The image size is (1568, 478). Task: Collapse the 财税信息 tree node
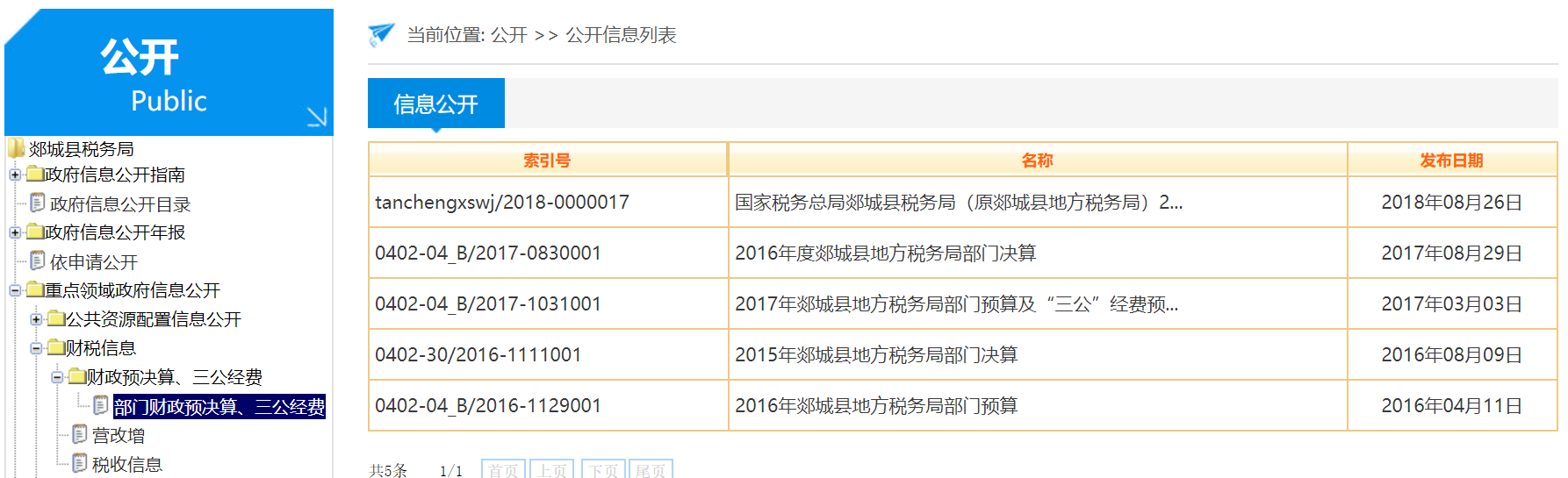[x=36, y=348]
